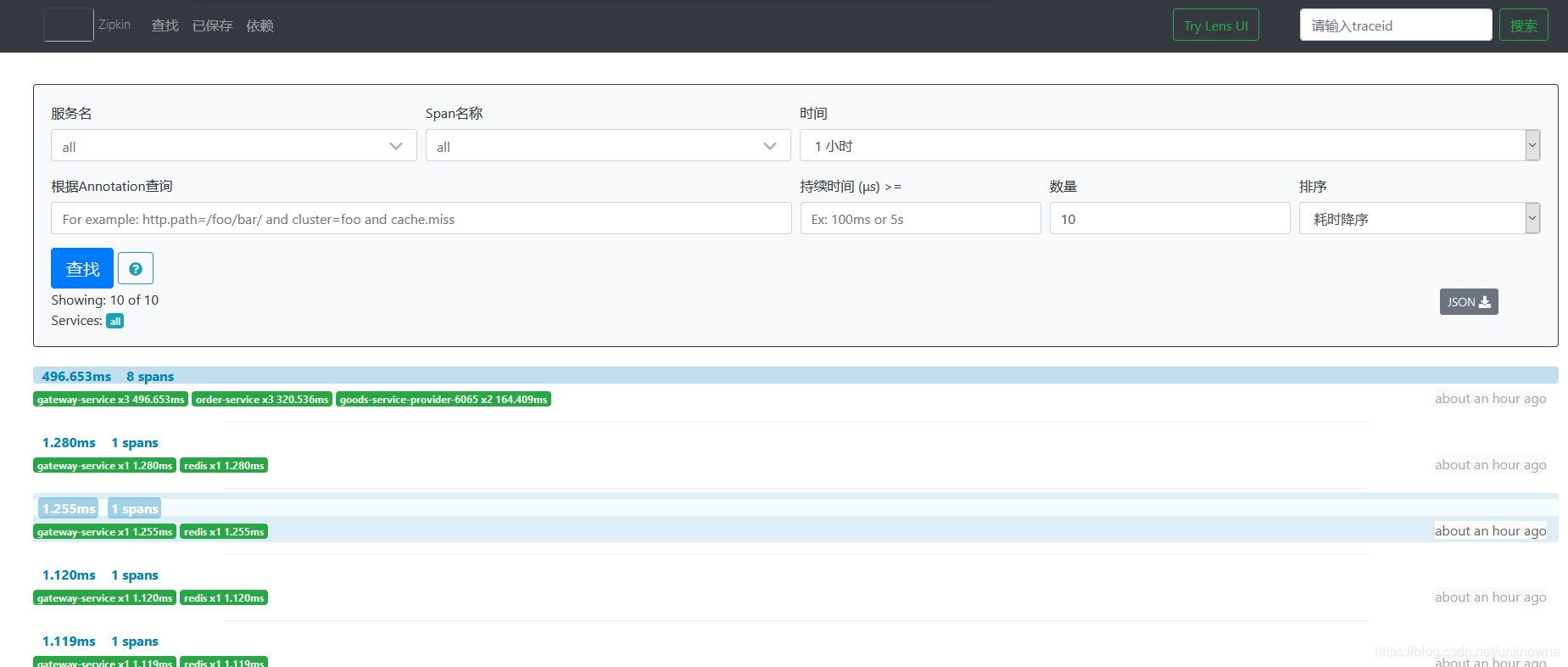Click the goods-service-provider-6065 x2 164.409ms tag

[444, 400]
